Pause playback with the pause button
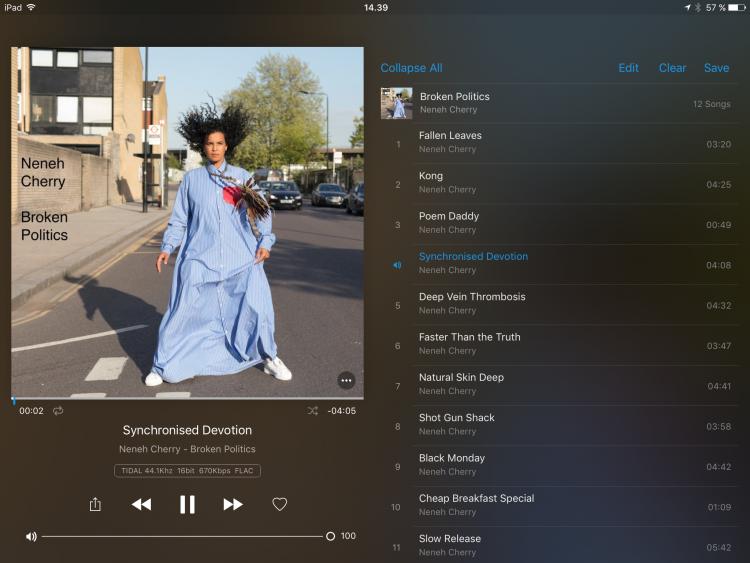Screen dimensions: 750x563 pos(187,504)
